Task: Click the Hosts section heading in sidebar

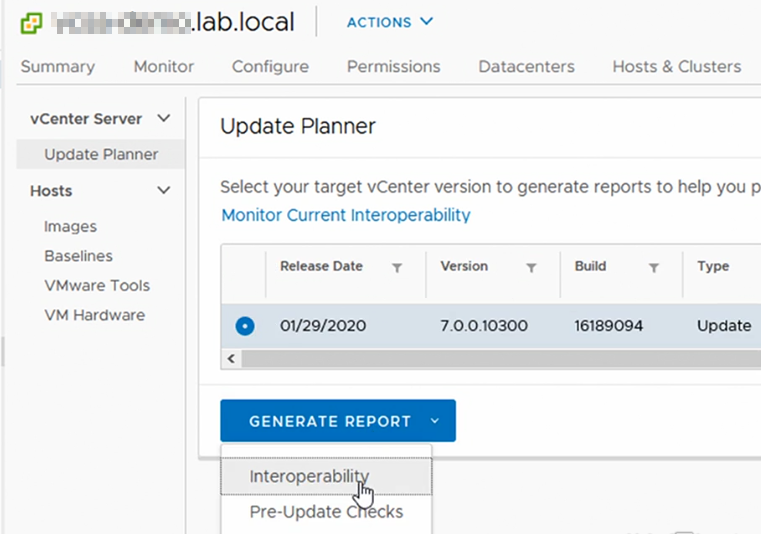Action: click(x=51, y=191)
